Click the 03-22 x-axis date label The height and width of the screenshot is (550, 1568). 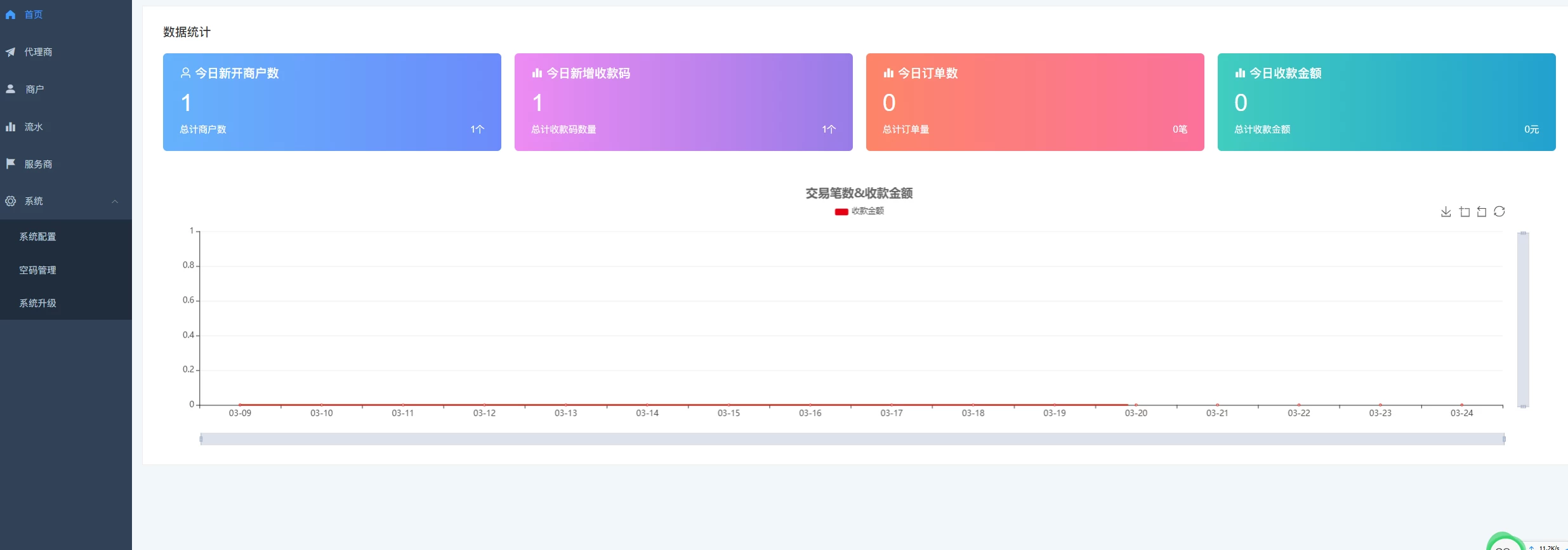pos(1298,413)
